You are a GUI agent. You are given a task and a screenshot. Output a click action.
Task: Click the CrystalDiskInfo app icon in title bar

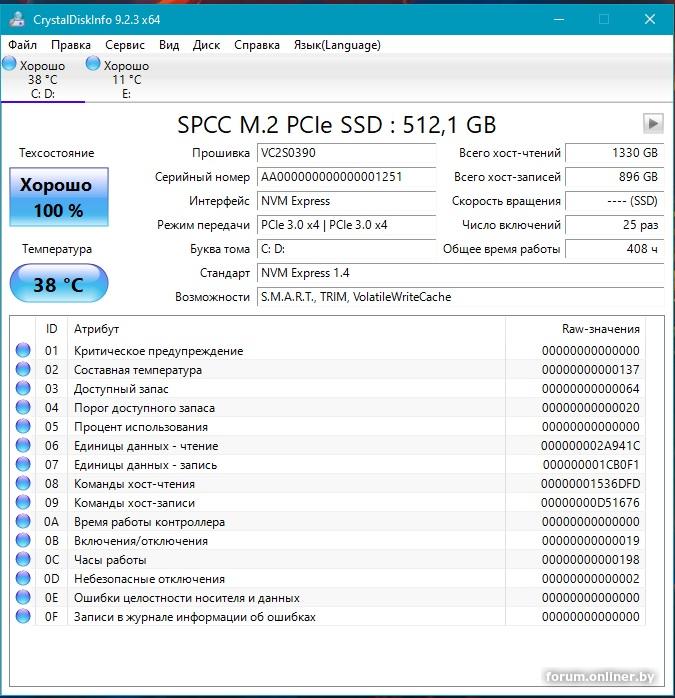tap(17, 19)
